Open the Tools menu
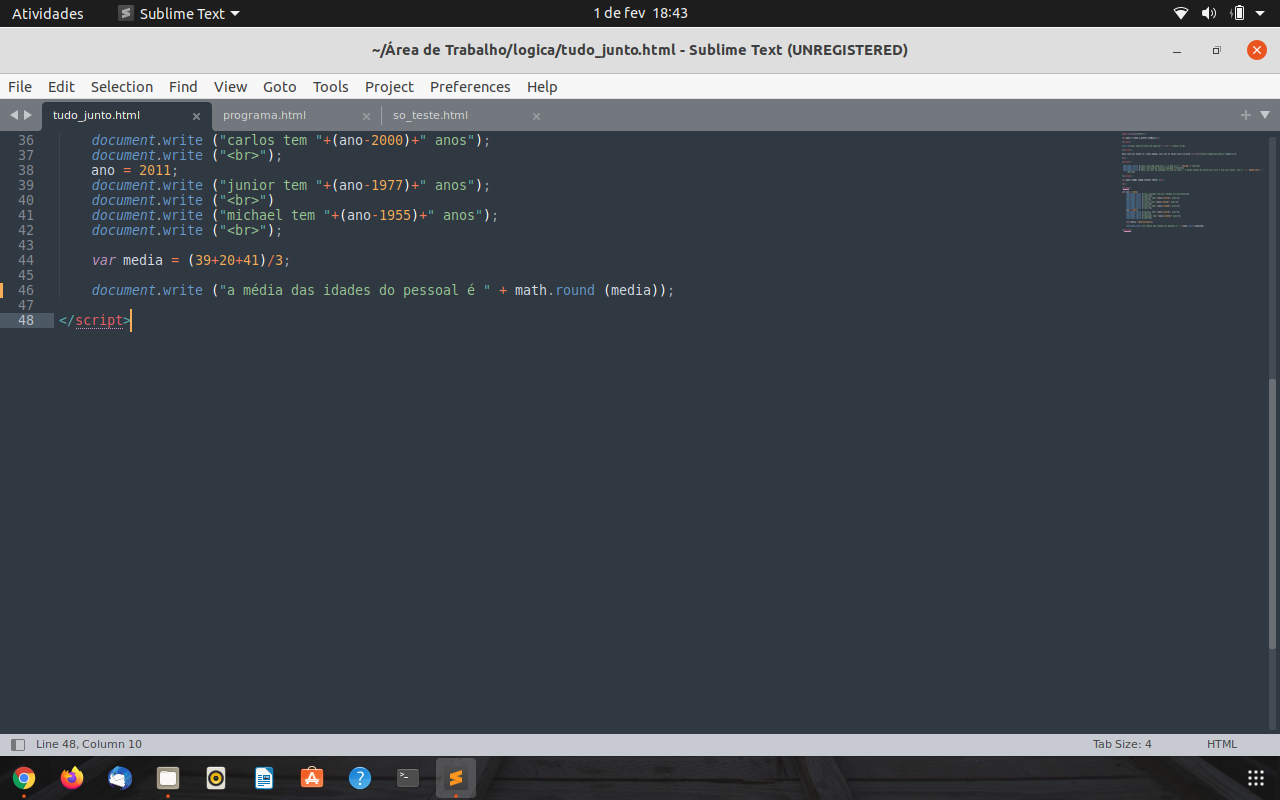The height and width of the screenshot is (800, 1280). pyautogui.click(x=331, y=87)
